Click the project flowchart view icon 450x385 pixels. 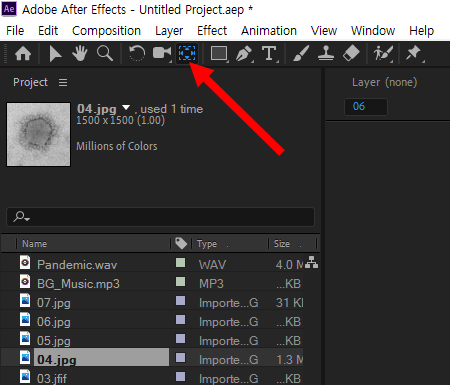(x=311, y=262)
